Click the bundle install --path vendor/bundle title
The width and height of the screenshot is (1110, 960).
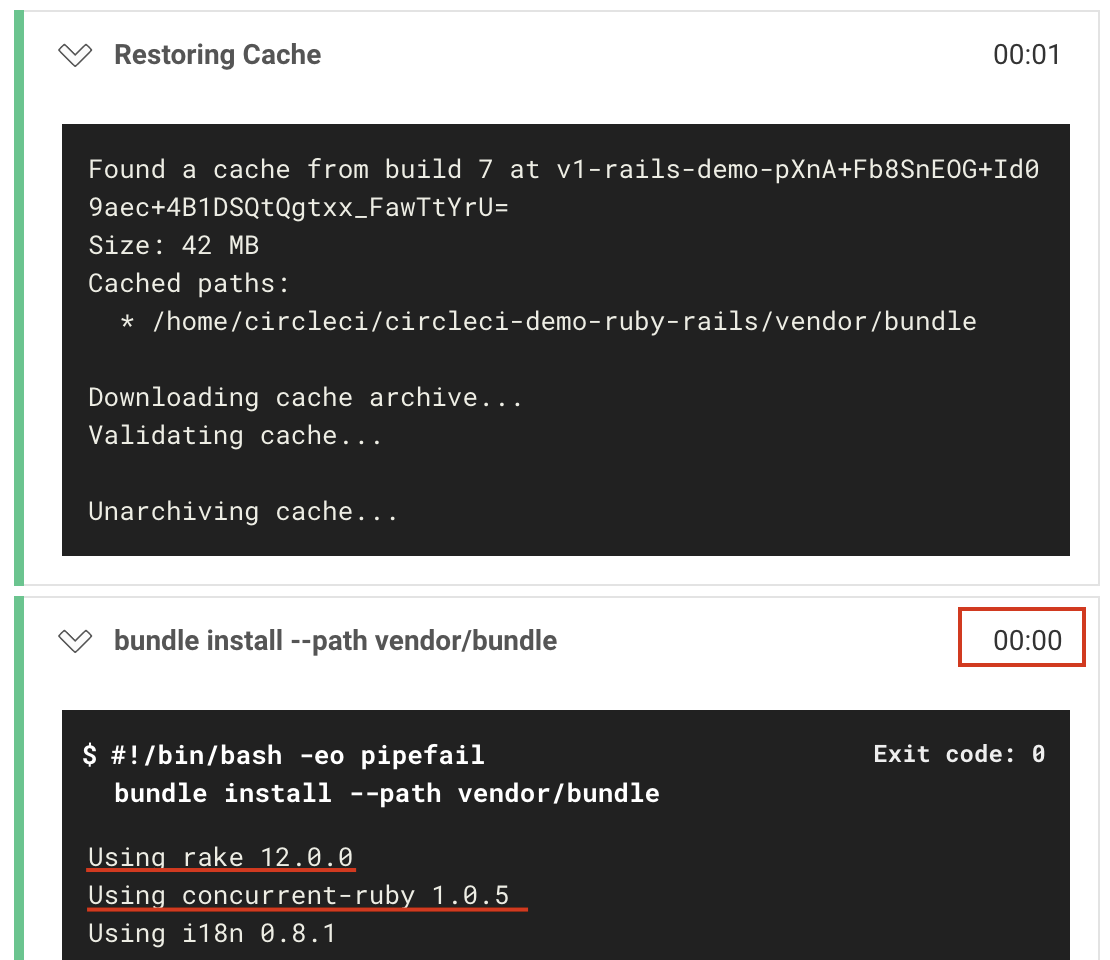336,641
